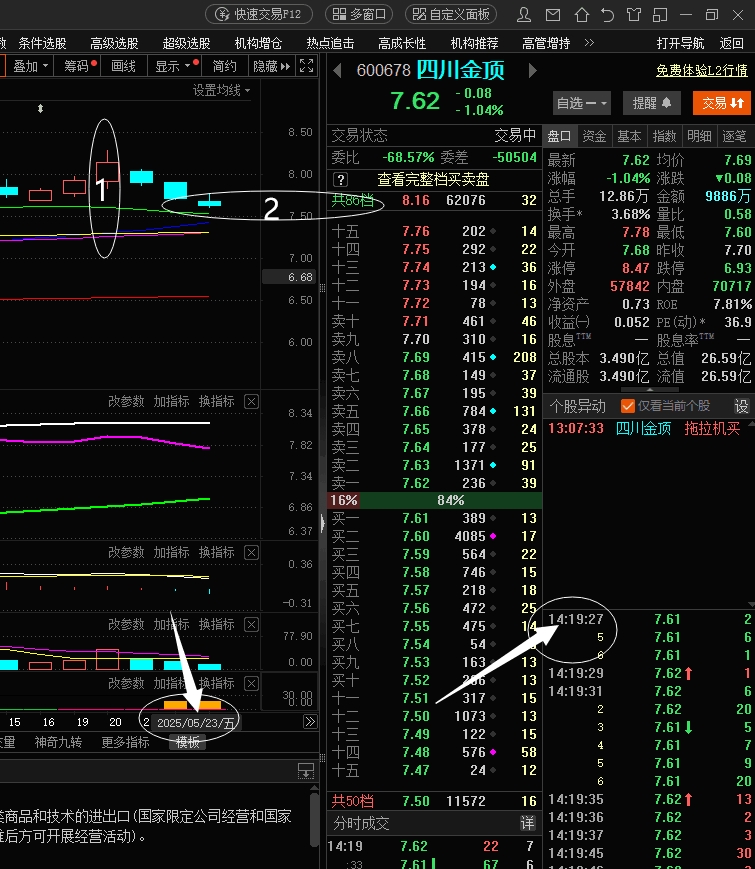Open 条件选股 menu
This screenshot has height=869, width=755.
point(42,43)
